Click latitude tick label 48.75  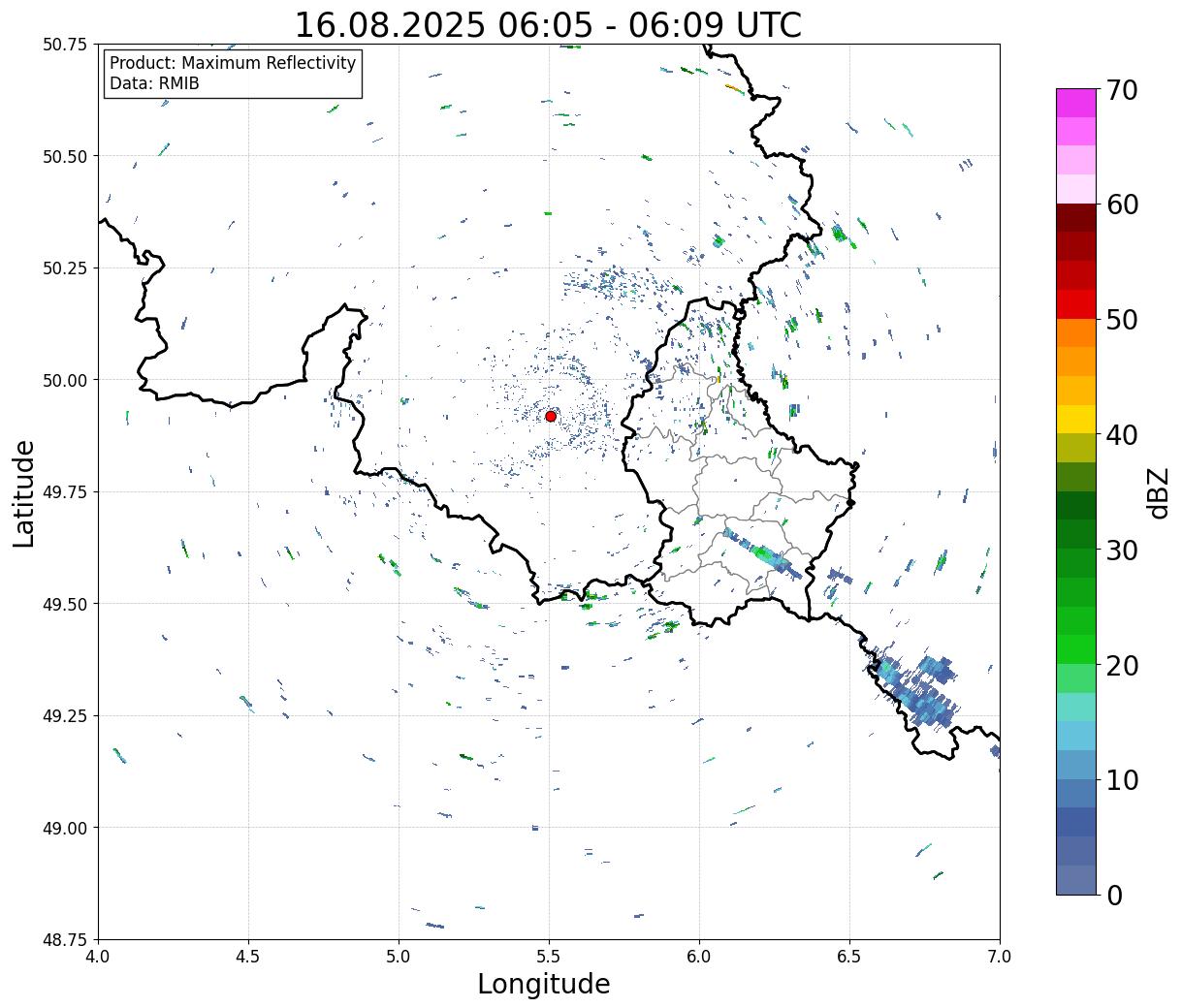point(65,940)
